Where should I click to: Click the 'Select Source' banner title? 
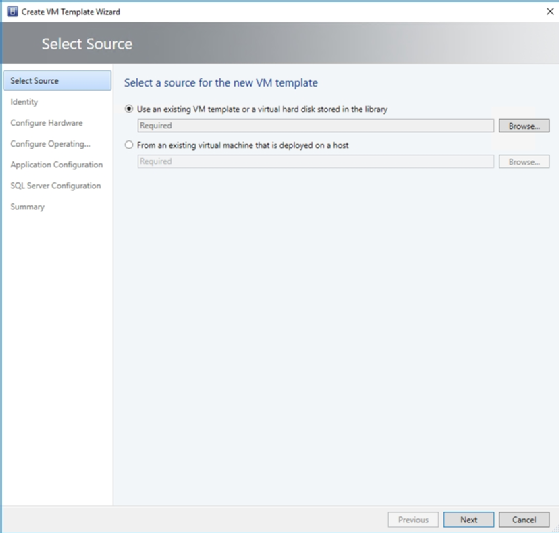coord(87,44)
